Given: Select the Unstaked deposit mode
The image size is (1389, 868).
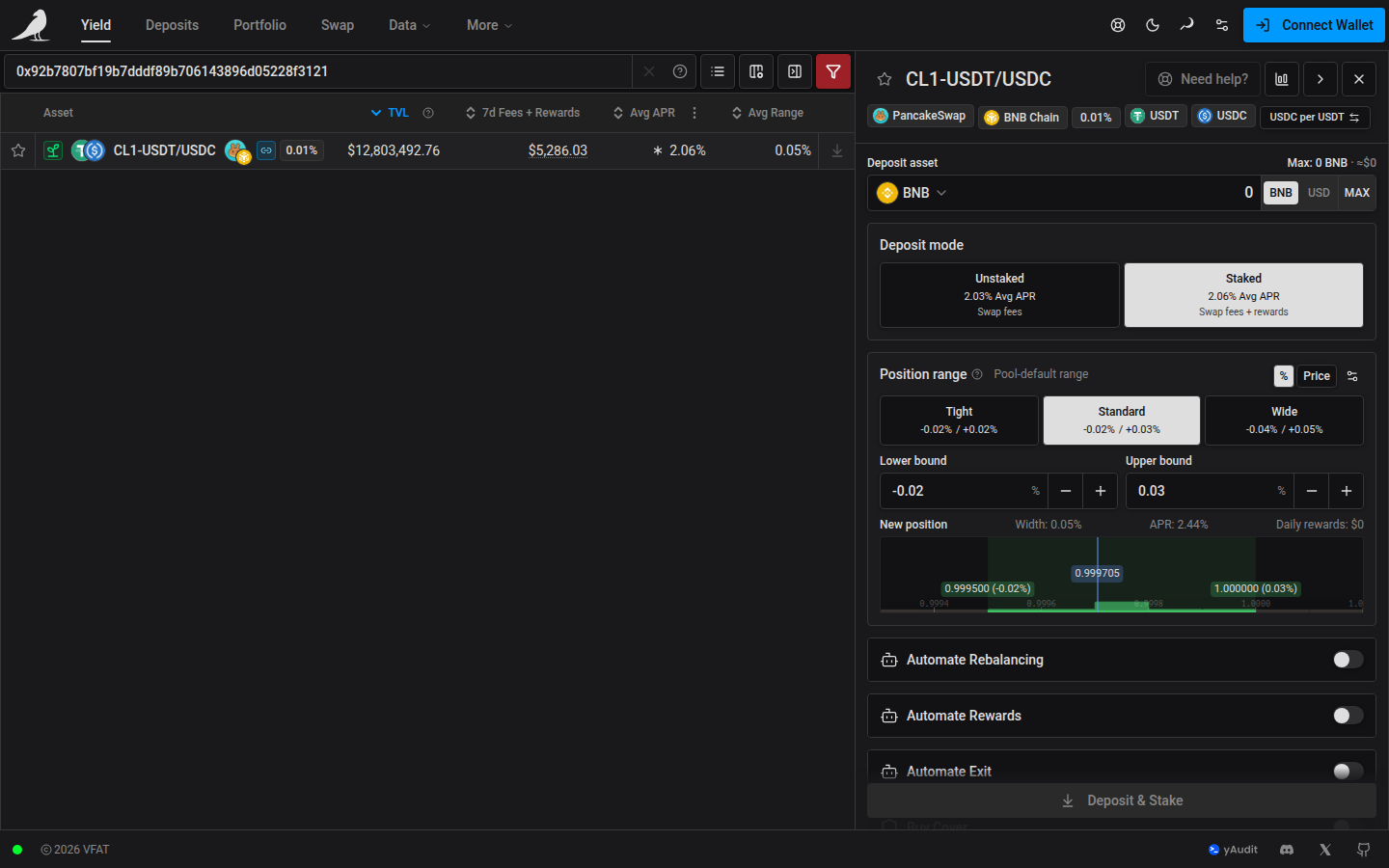Looking at the screenshot, I should coord(999,295).
